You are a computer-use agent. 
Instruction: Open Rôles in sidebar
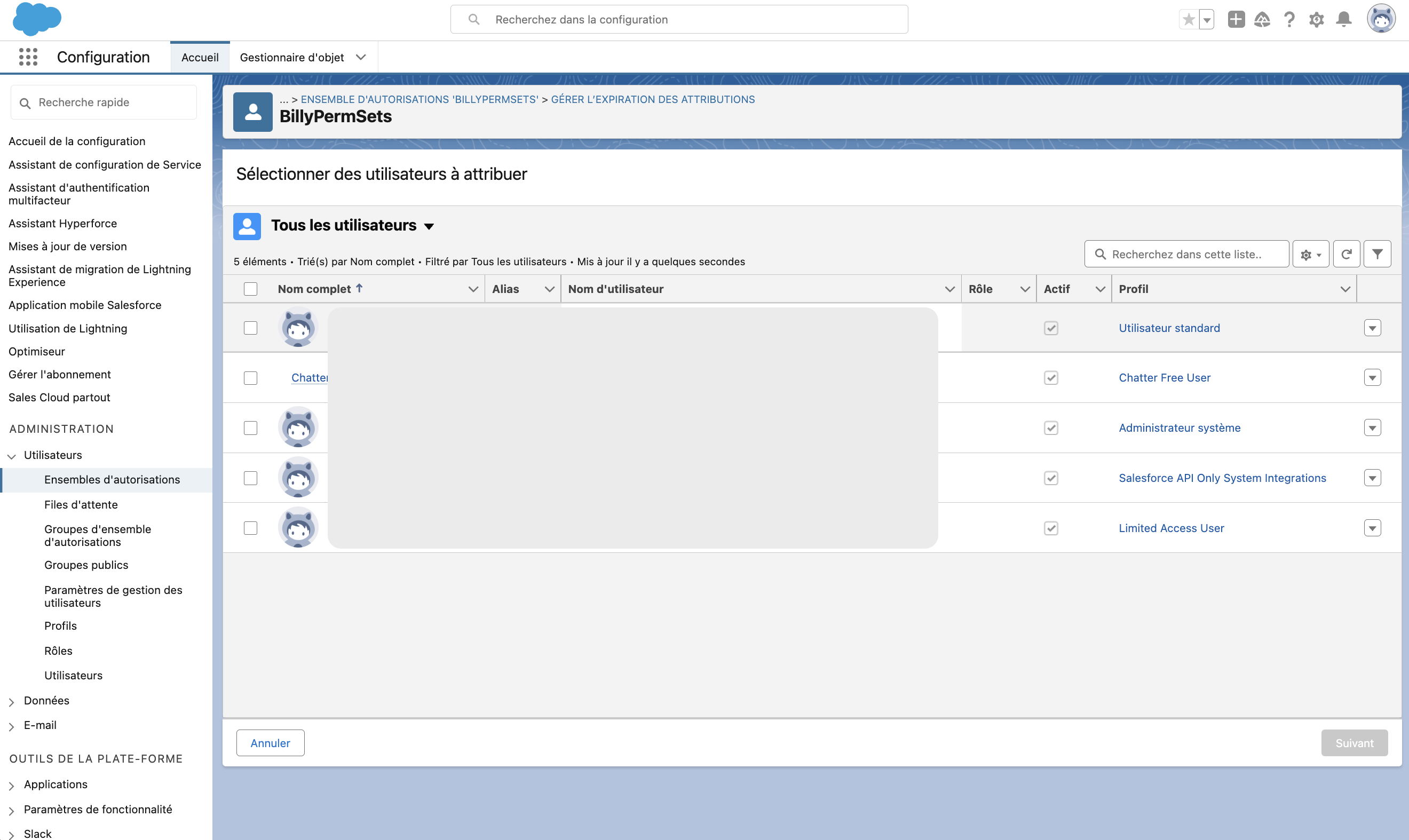tap(58, 651)
